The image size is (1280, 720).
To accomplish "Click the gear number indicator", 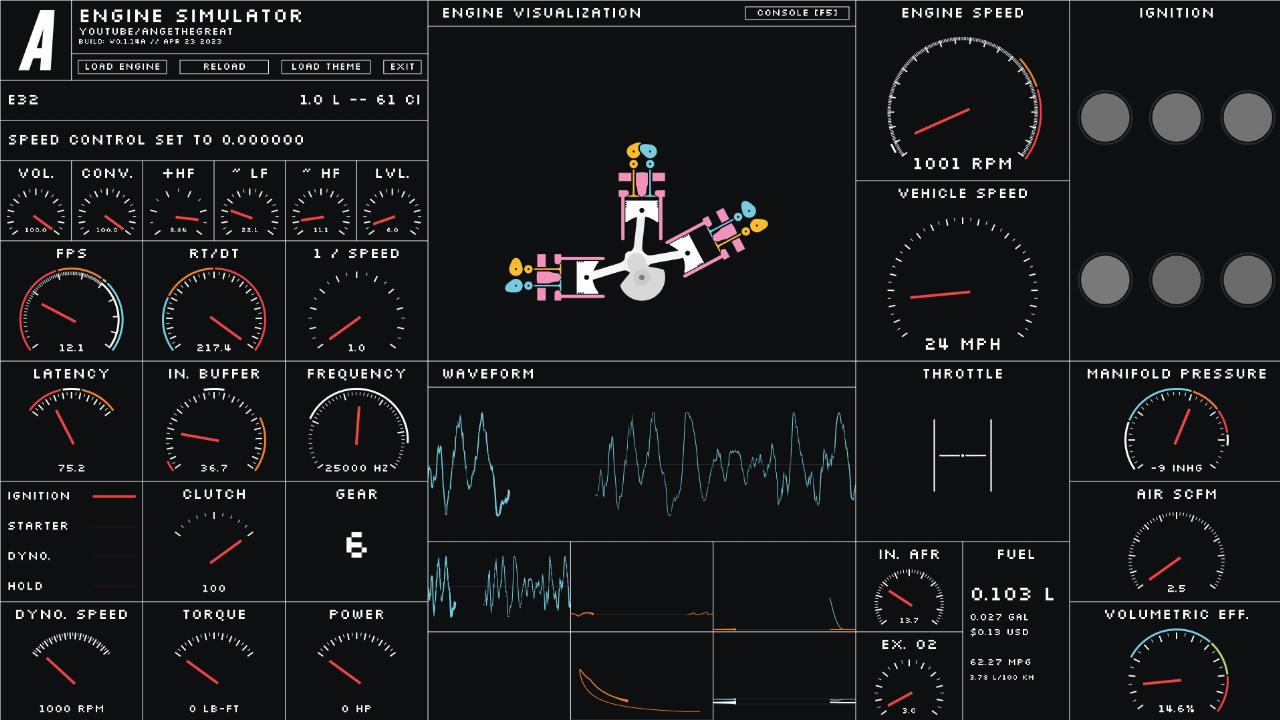I will (x=356, y=545).
